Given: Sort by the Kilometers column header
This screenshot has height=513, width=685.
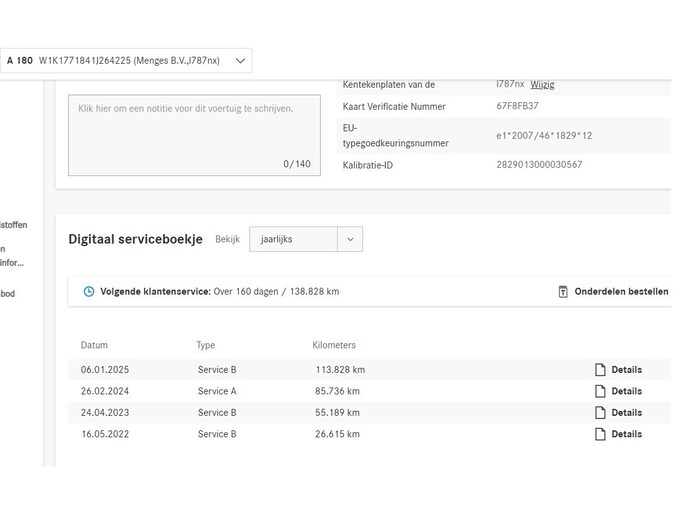Looking at the screenshot, I should [334, 345].
